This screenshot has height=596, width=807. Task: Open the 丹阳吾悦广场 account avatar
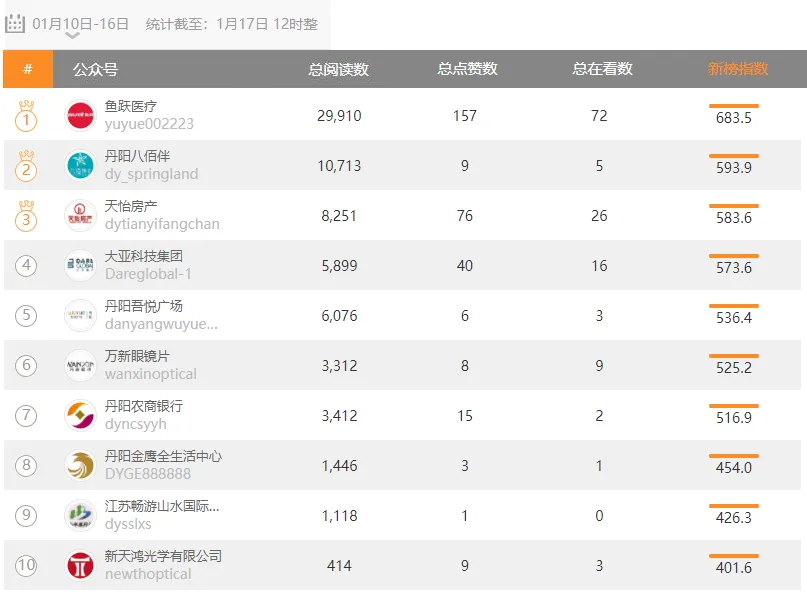[80, 315]
